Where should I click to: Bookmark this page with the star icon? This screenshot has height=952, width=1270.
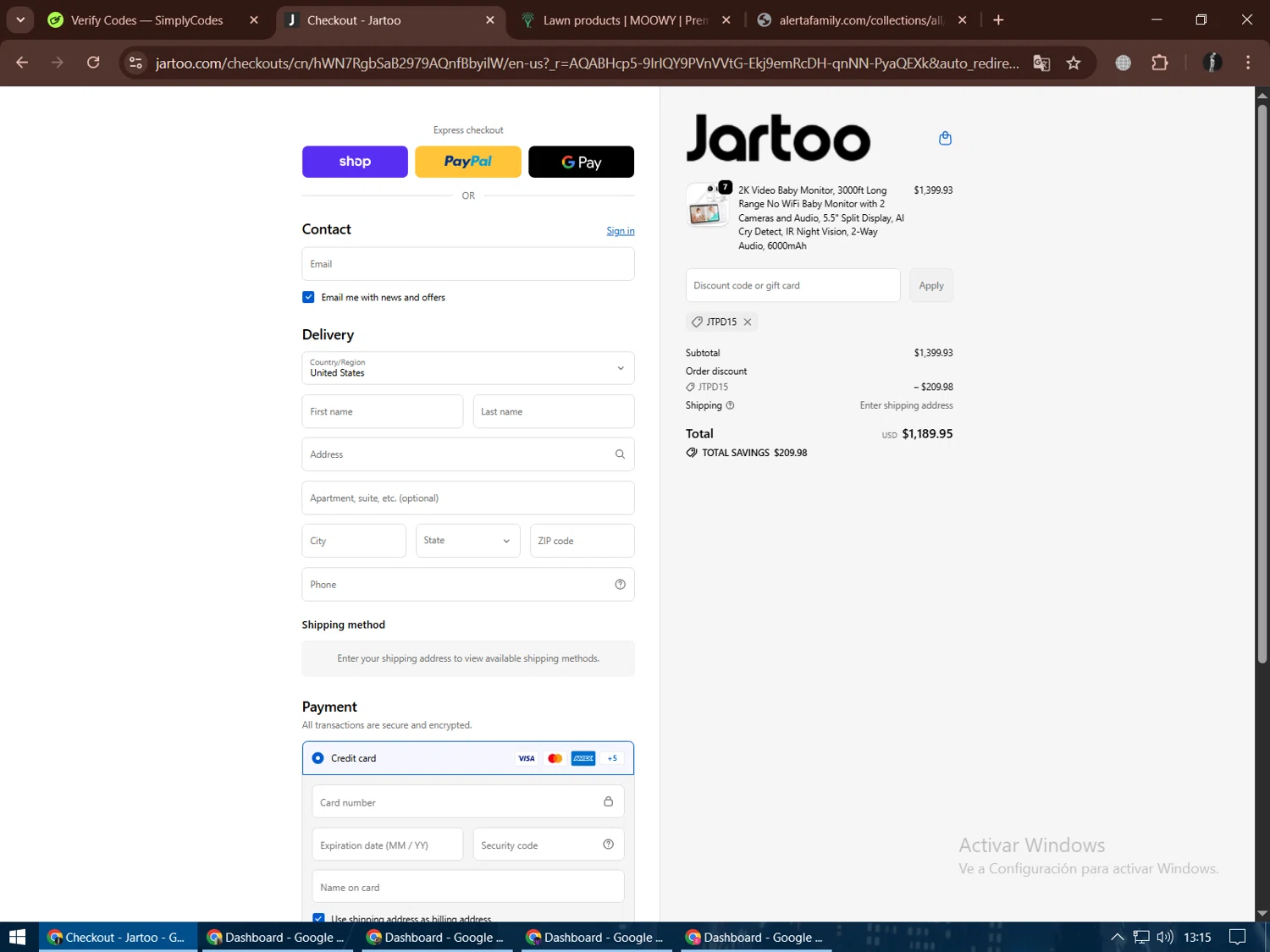click(x=1074, y=63)
